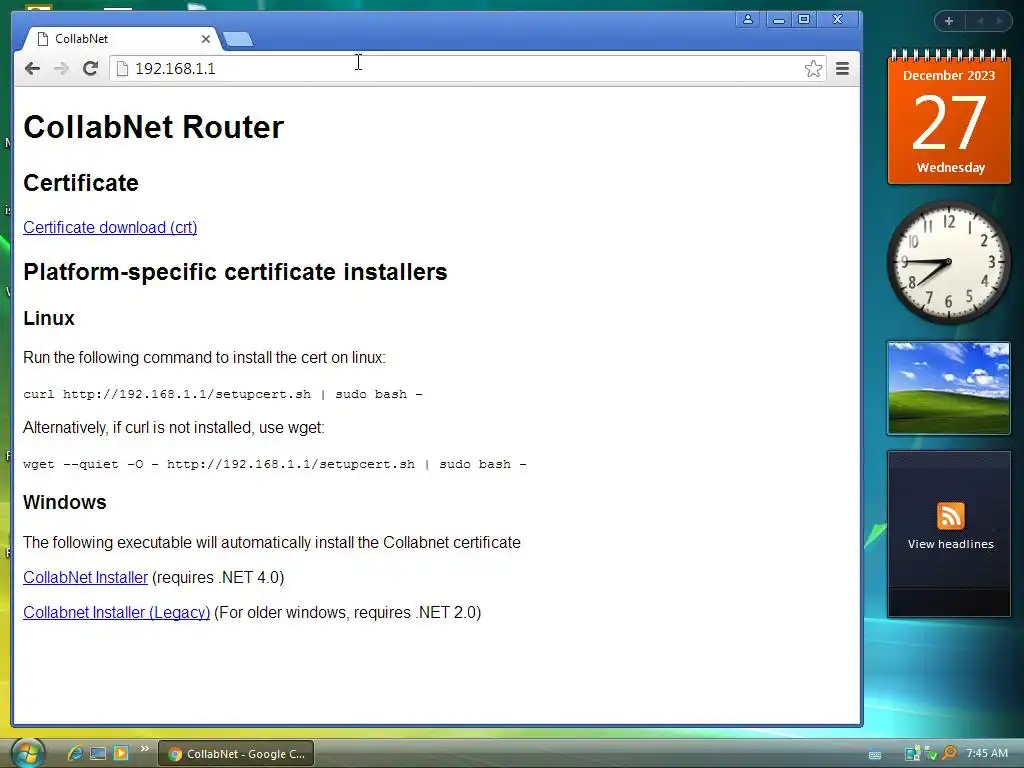Click the Windows section heading
The image size is (1024, 768).
click(65, 502)
